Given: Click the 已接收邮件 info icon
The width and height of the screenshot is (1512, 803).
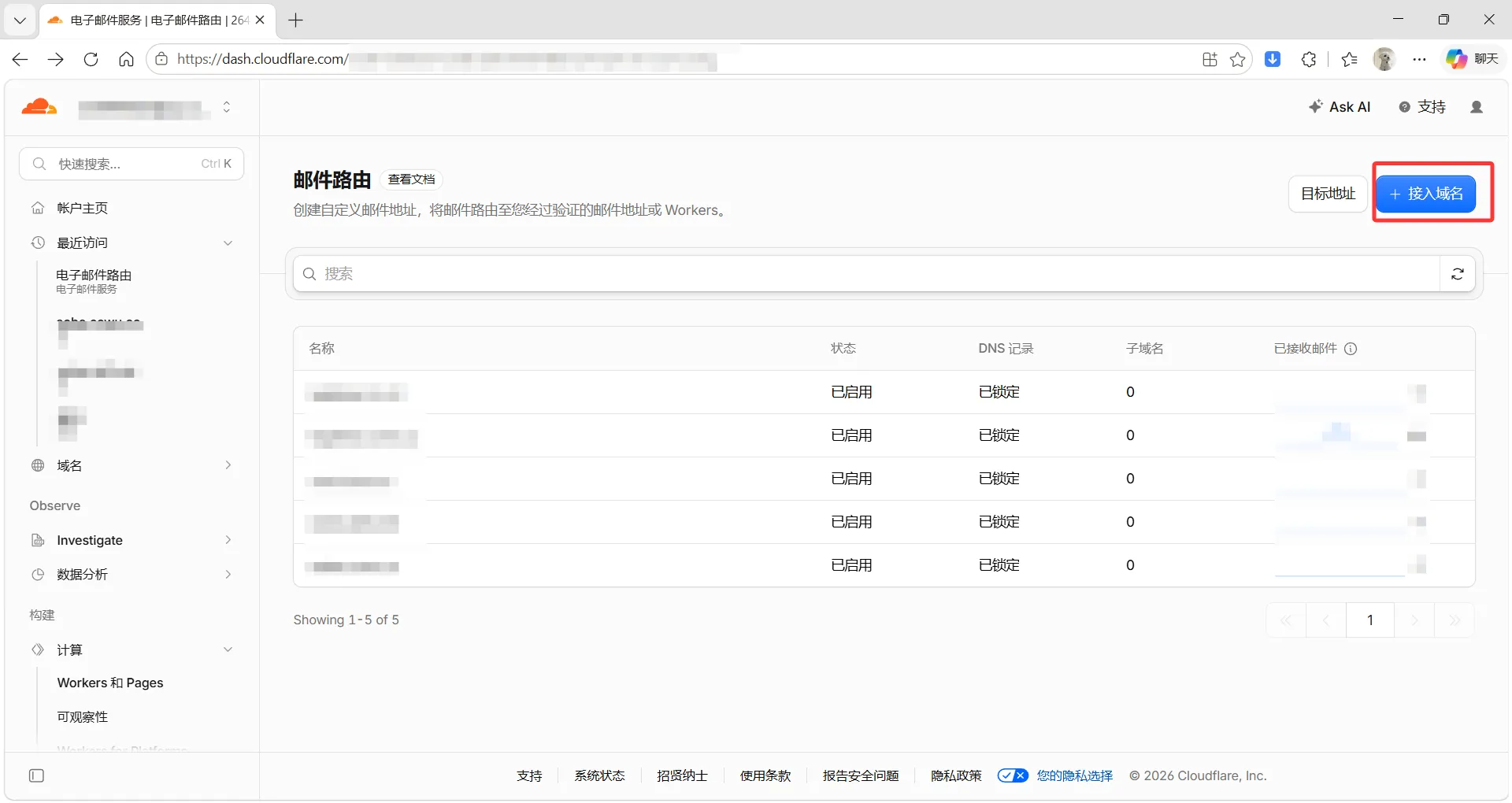Looking at the screenshot, I should tap(1351, 349).
